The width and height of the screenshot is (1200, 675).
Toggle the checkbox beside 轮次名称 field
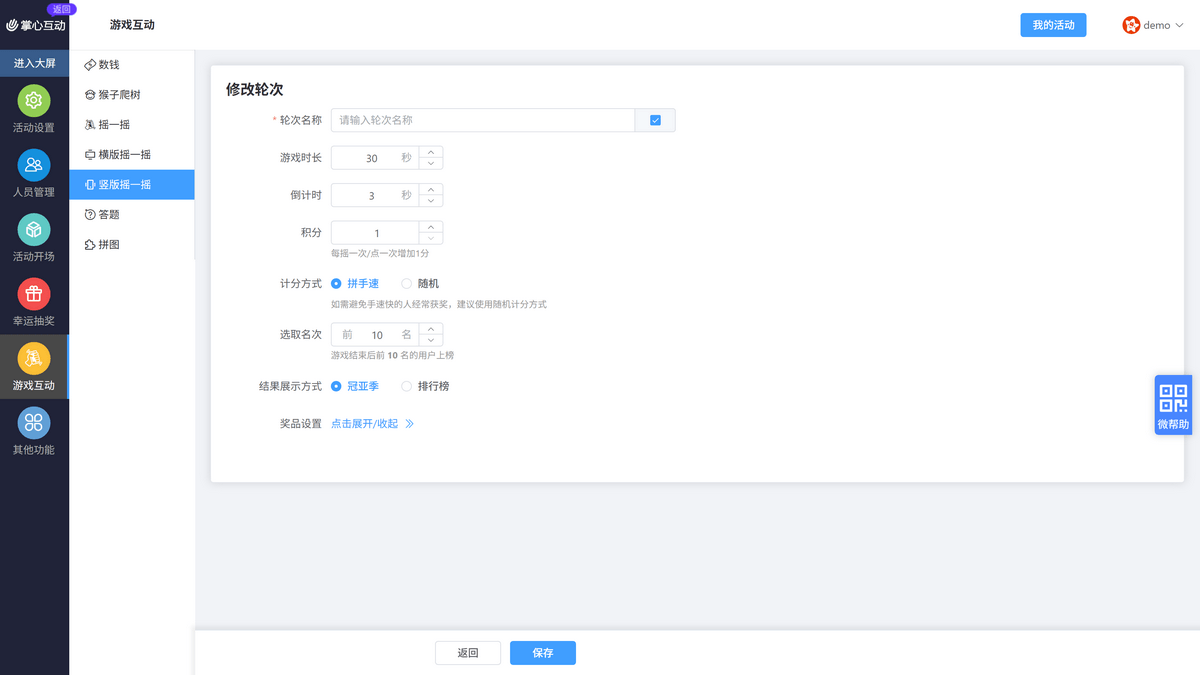(655, 120)
